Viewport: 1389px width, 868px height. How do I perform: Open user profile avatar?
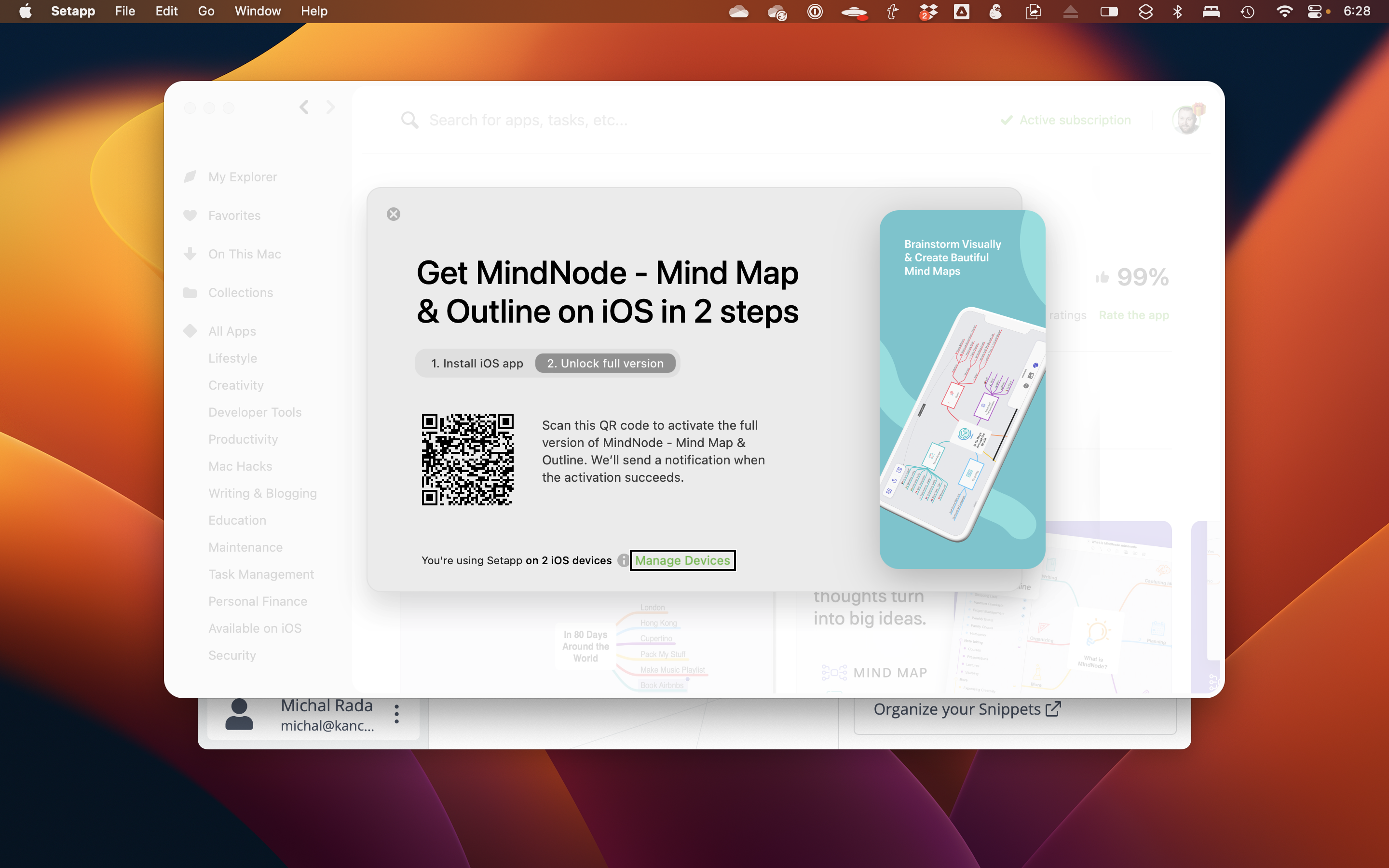(1186, 120)
